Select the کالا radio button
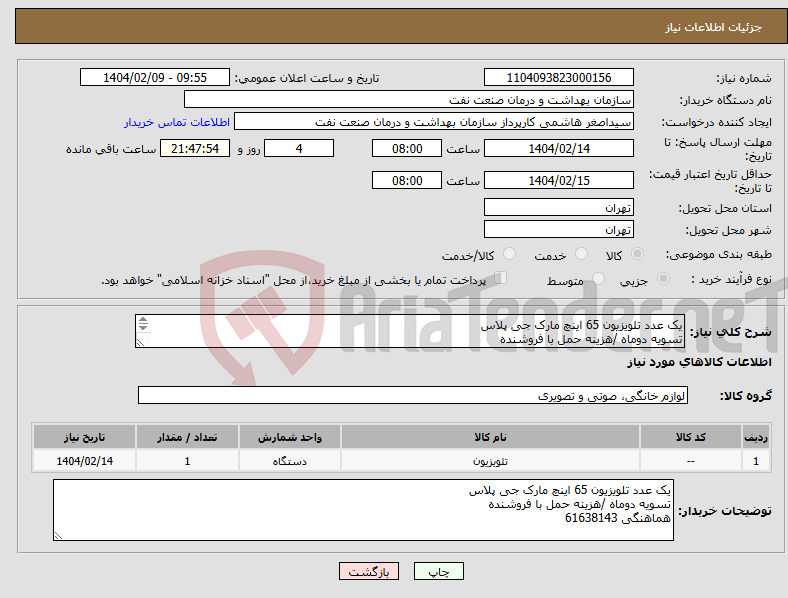Image resolution: width=788 pixels, height=598 pixels. 637,254
